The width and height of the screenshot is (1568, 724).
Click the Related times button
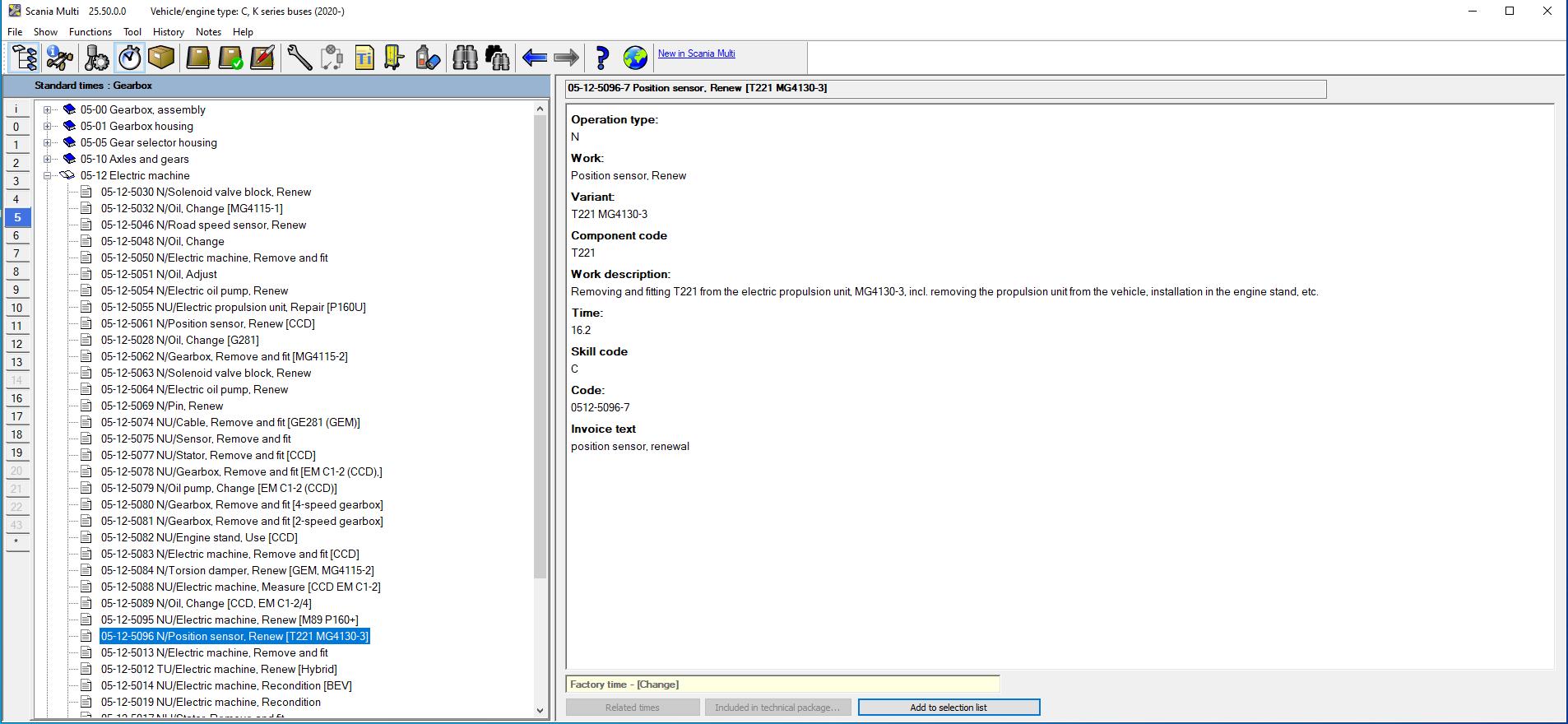[x=633, y=708]
